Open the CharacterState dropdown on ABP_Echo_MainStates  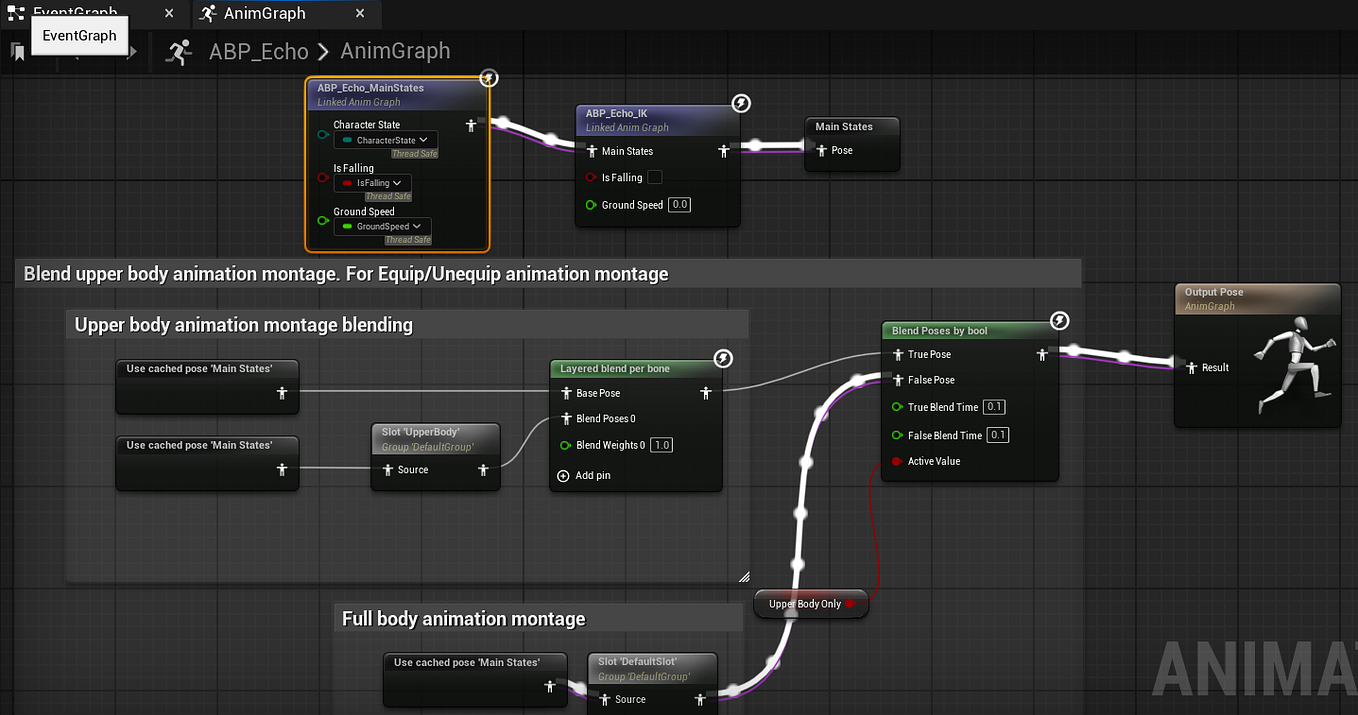pos(385,140)
